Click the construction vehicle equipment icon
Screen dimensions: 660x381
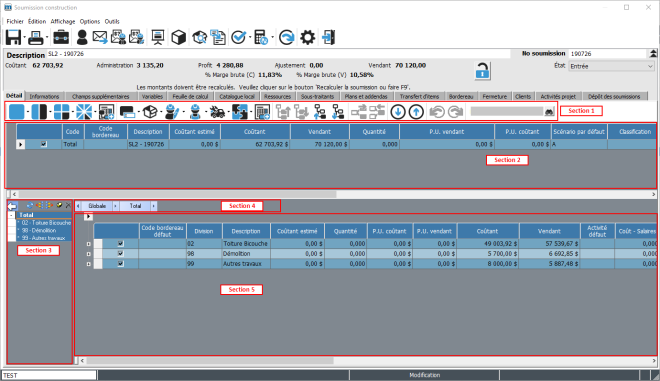(217, 112)
